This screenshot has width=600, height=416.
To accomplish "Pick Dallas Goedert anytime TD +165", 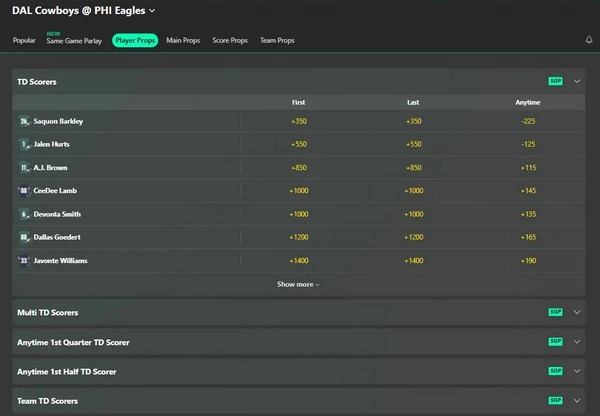I will (528, 237).
